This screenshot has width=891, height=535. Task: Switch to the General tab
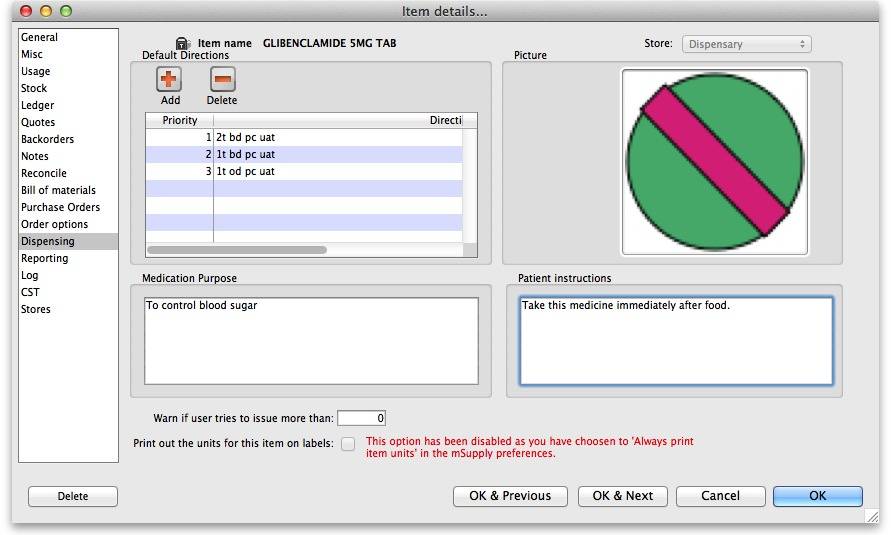[x=40, y=37]
